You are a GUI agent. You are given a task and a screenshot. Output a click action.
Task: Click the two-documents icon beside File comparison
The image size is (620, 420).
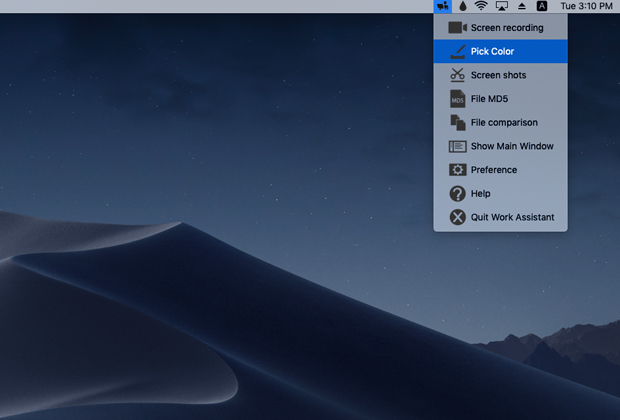[x=457, y=123]
